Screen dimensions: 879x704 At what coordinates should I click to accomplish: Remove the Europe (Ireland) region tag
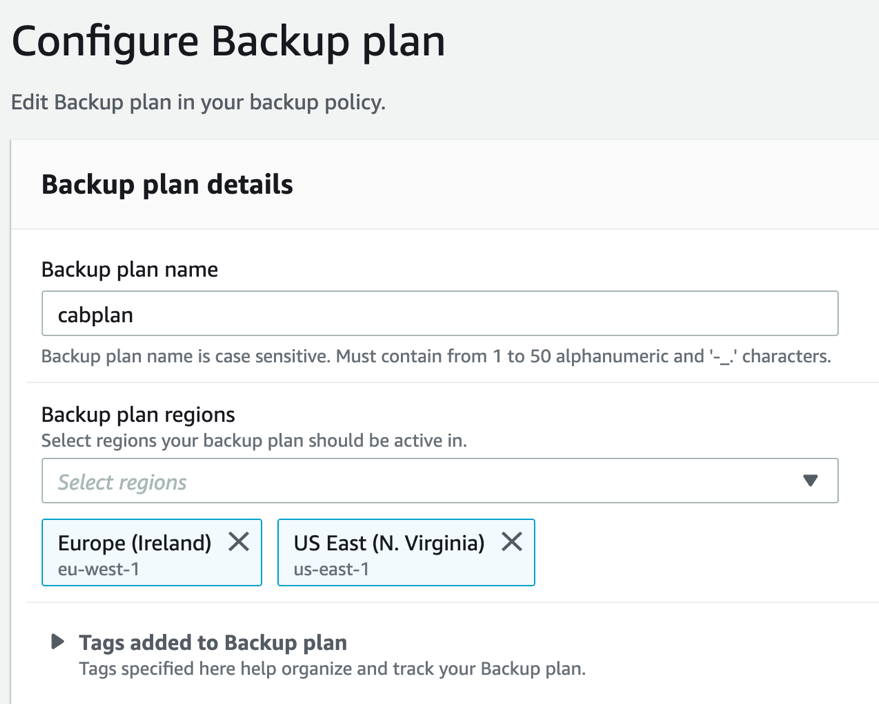click(x=238, y=541)
